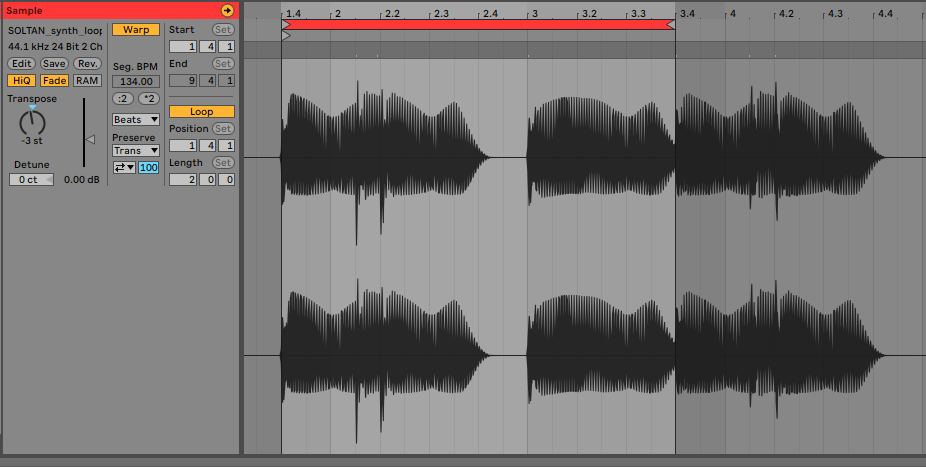Halve the tempo with the :2 button
This screenshot has height=467, width=926.
click(123, 98)
